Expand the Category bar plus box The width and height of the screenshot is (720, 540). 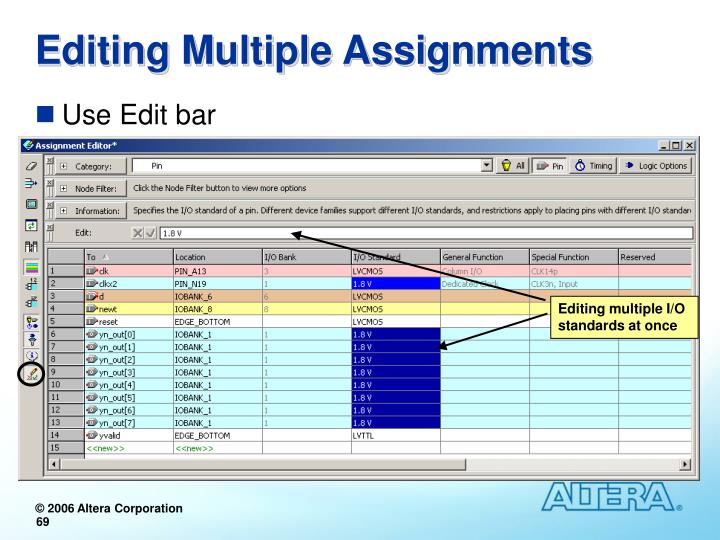[63, 166]
